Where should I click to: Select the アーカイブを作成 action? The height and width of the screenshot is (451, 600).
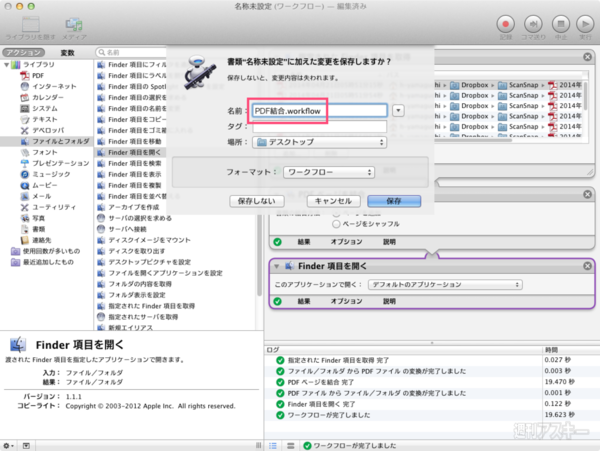[x=134, y=207]
